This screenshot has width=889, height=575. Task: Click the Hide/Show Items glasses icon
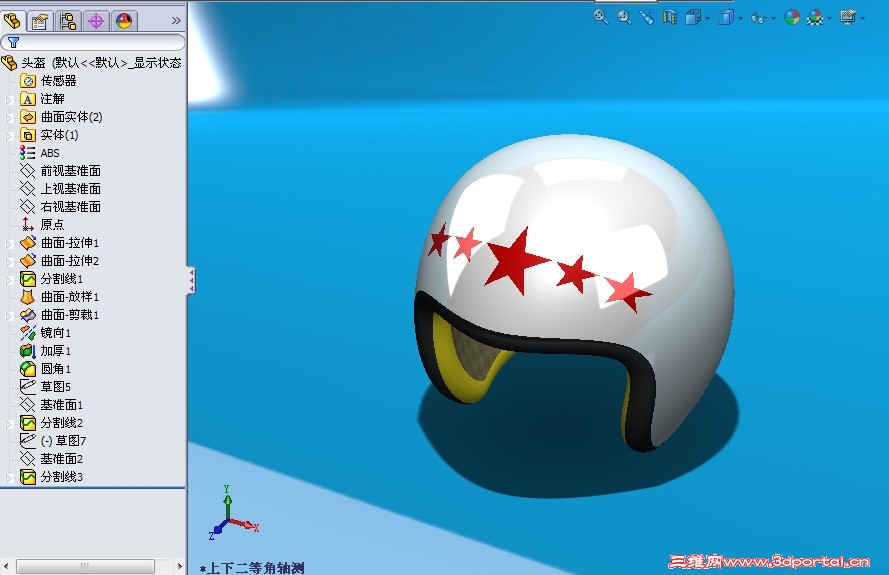click(758, 18)
